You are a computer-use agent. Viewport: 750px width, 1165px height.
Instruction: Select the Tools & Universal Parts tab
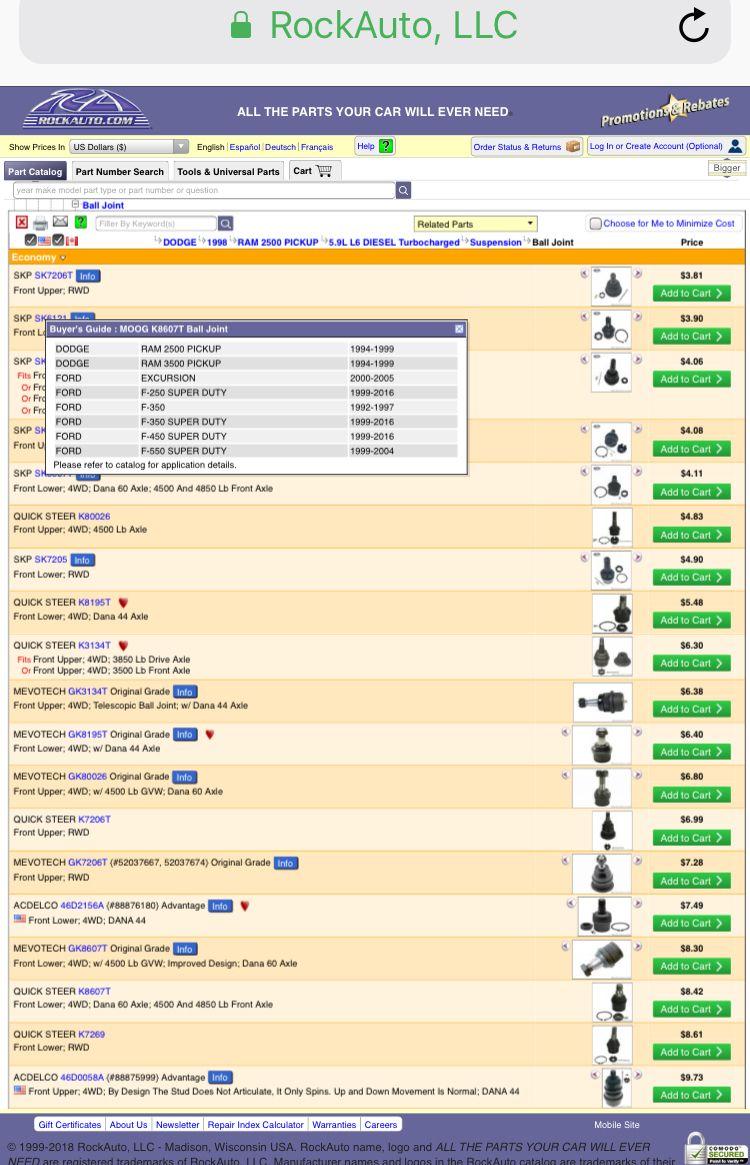[x=228, y=172]
